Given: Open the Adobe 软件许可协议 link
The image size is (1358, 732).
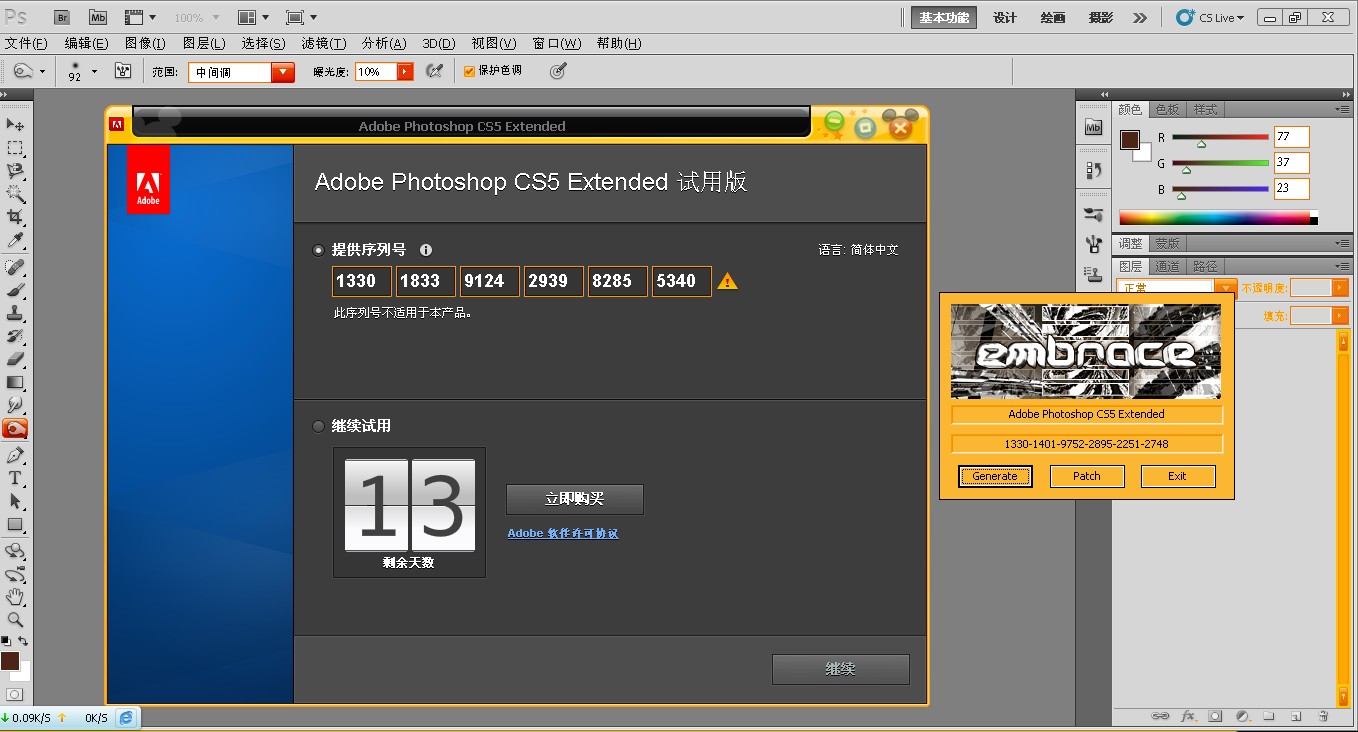Looking at the screenshot, I should coord(563,533).
